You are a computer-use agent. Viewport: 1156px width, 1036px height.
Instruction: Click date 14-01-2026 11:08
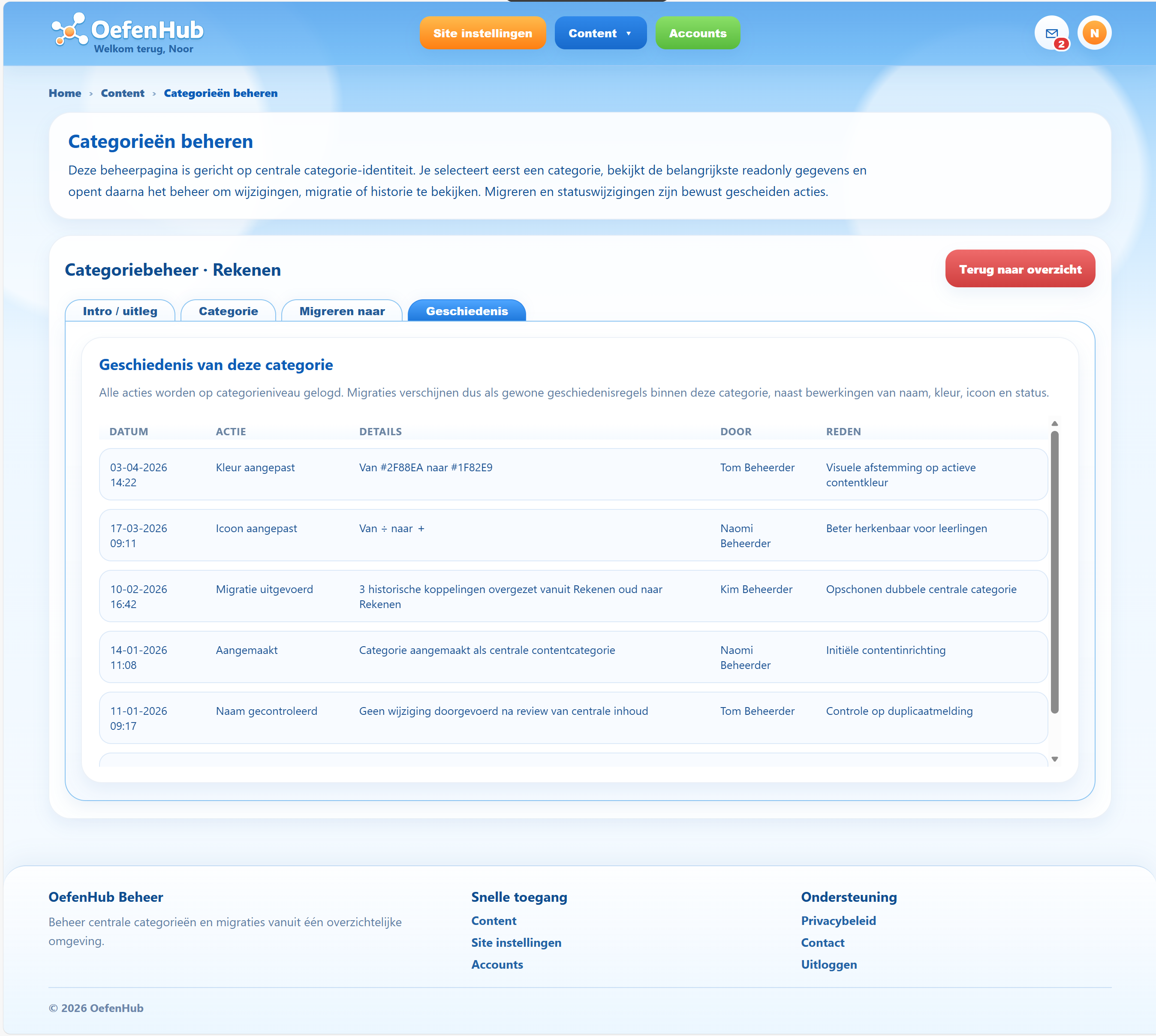coord(138,657)
